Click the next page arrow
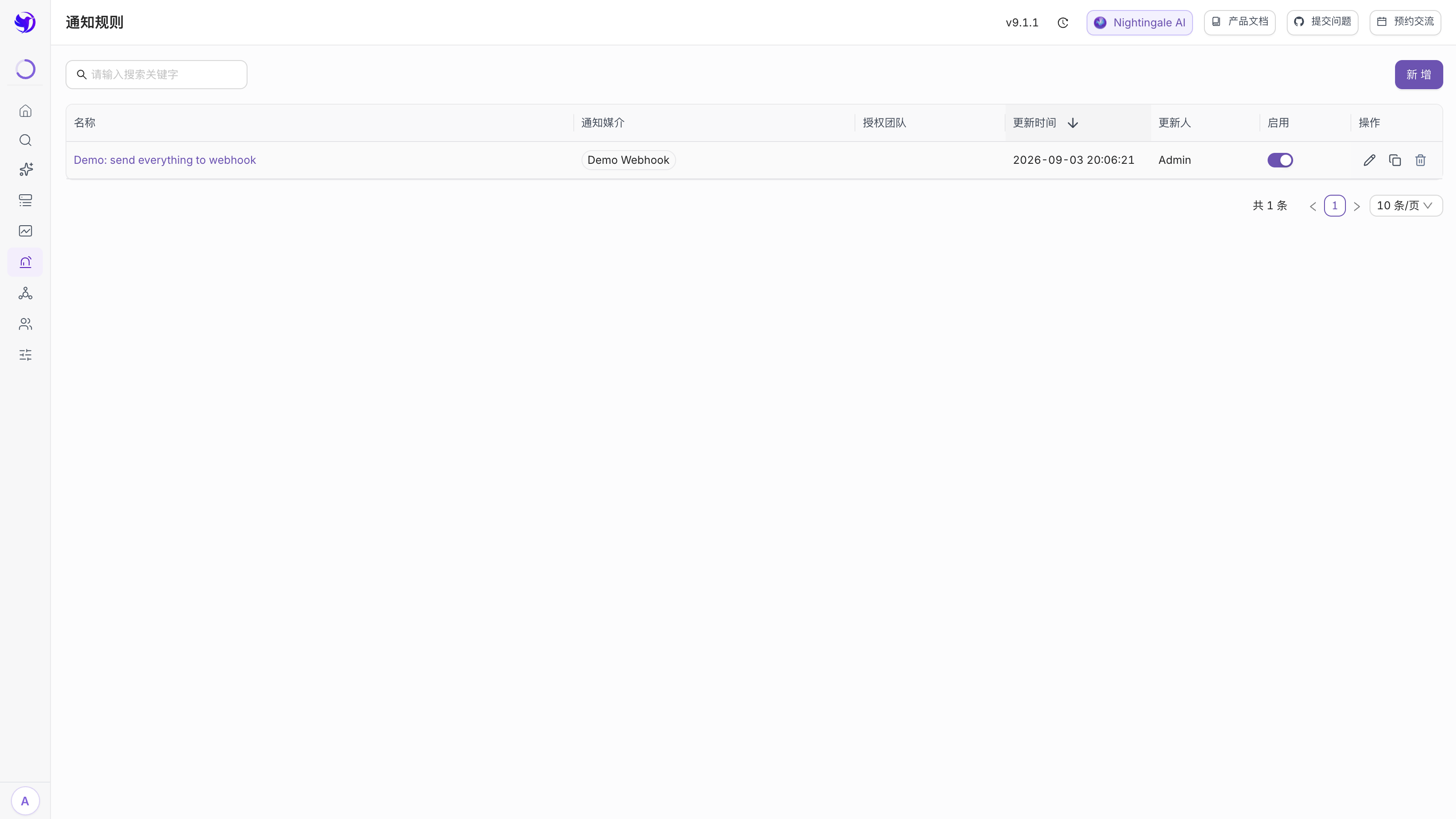This screenshot has height=819, width=1456. [1356, 206]
